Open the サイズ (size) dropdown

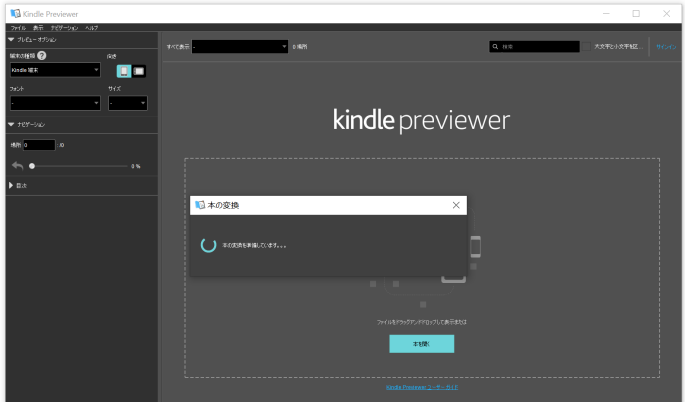128,103
